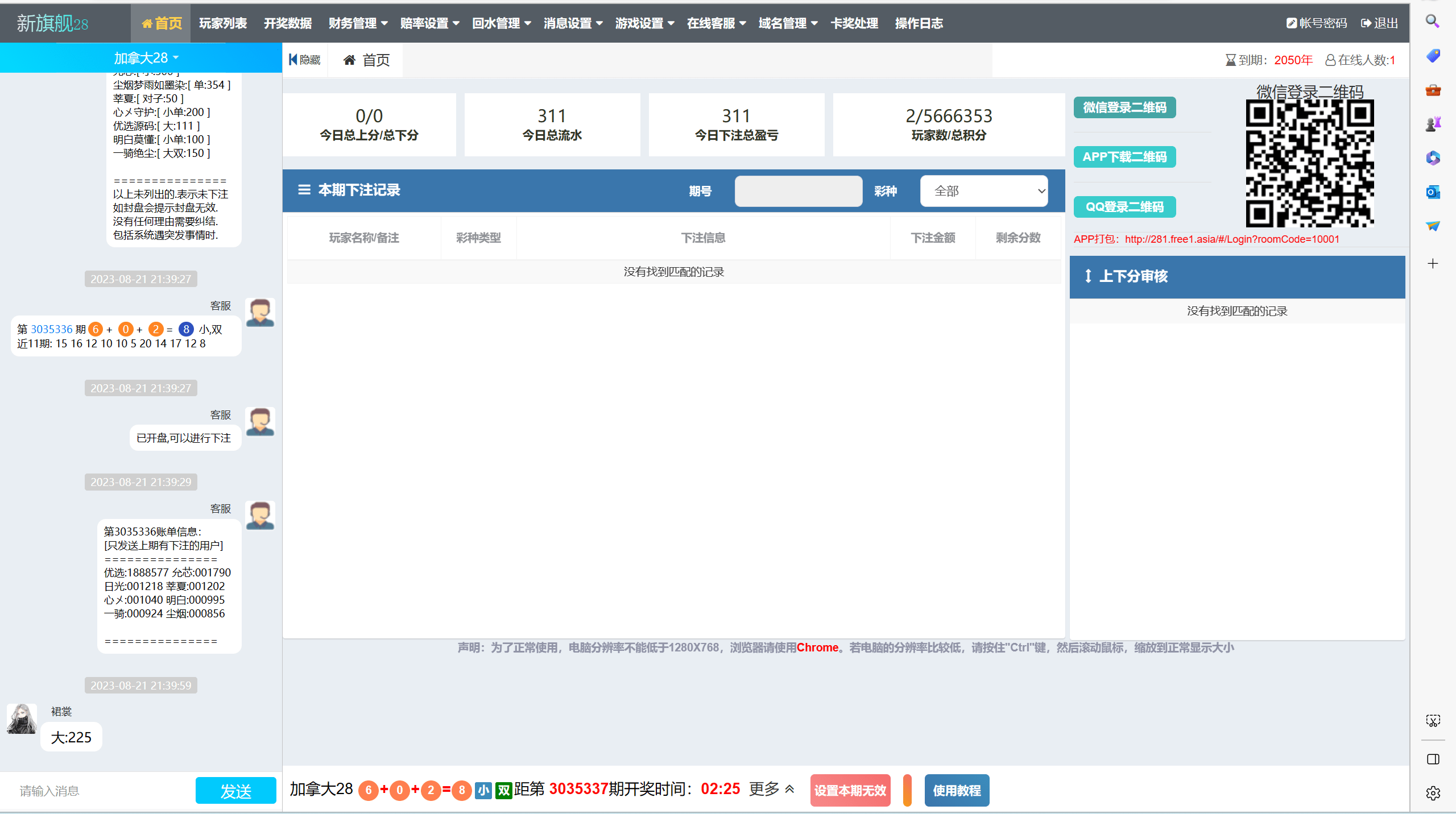1456x814 pixels.
Task: Click the 期号 input field
Action: tap(798, 191)
